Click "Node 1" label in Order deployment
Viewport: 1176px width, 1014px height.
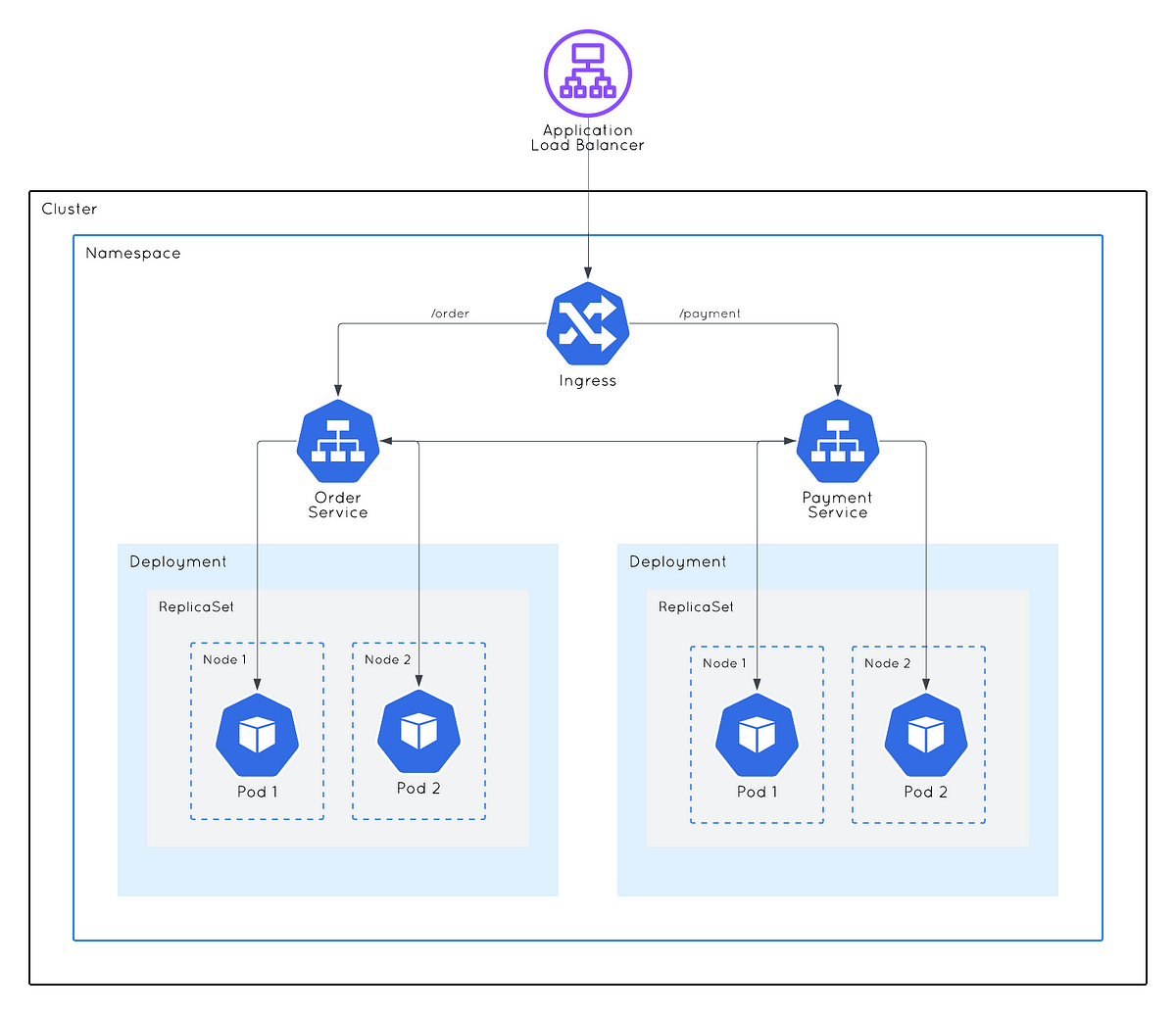pos(225,659)
